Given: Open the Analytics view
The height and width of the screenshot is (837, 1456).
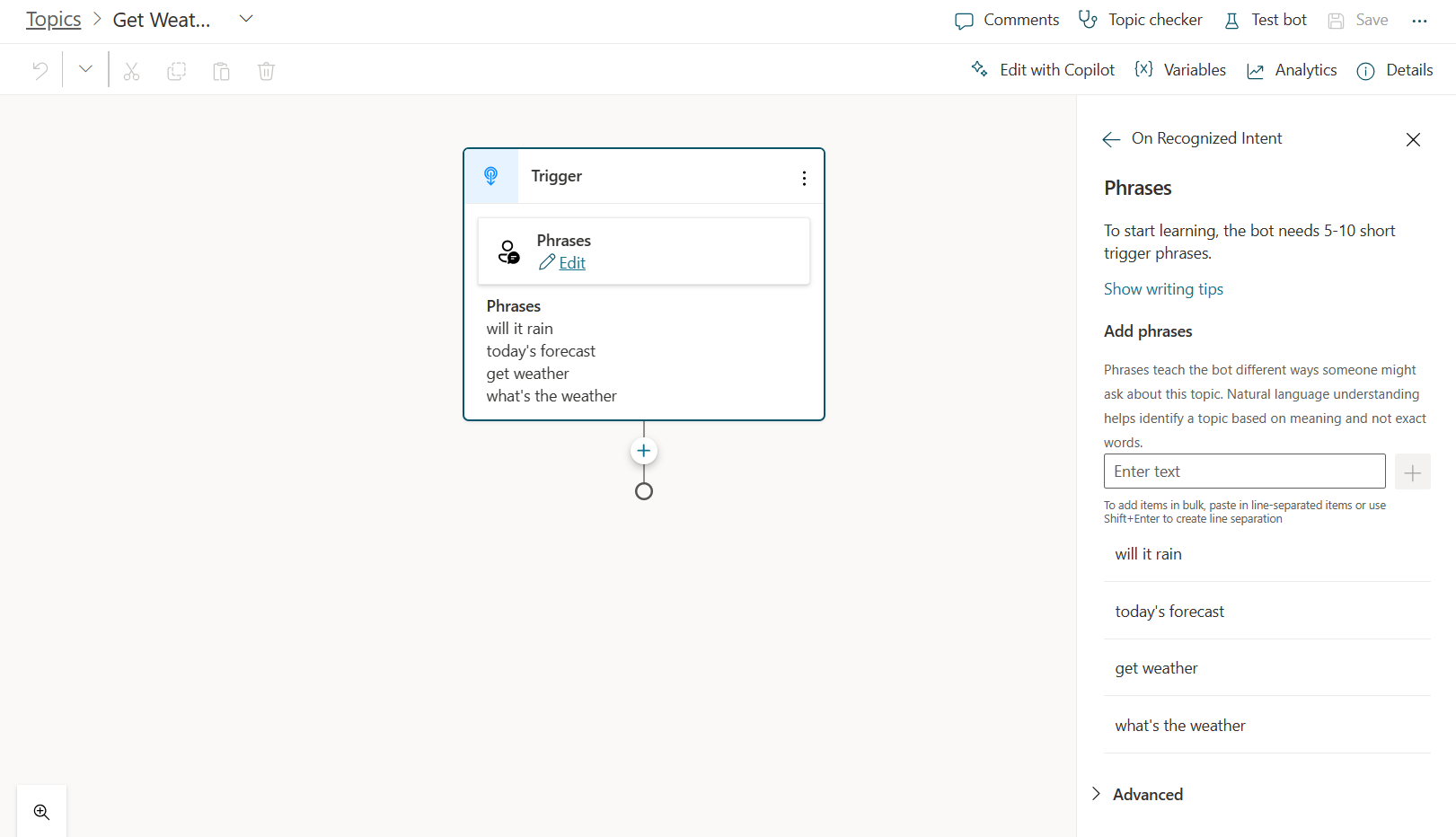Looking at the screenshot, I should tap(1292, 70).
